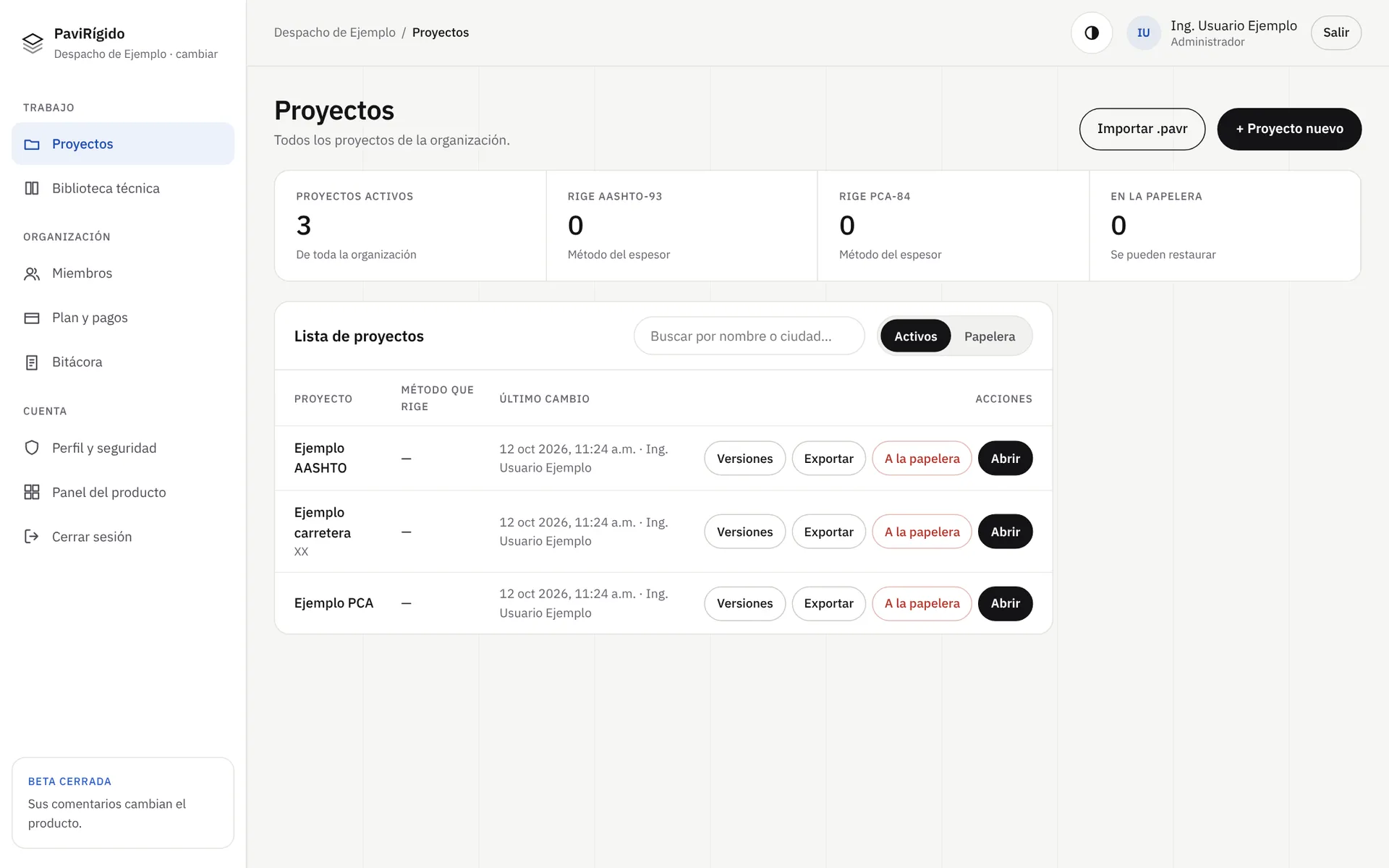The height and width of the screenshot is (868, 1389).
Task: Click the Perfil y seguridad shield icon
Action: [32, 448]
